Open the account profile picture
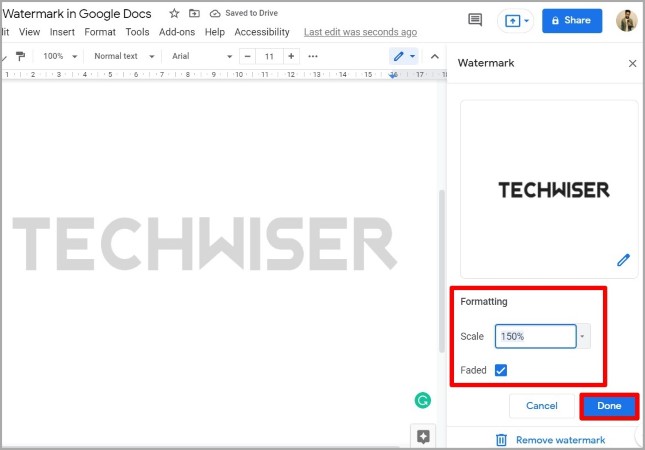 (626, 20)
